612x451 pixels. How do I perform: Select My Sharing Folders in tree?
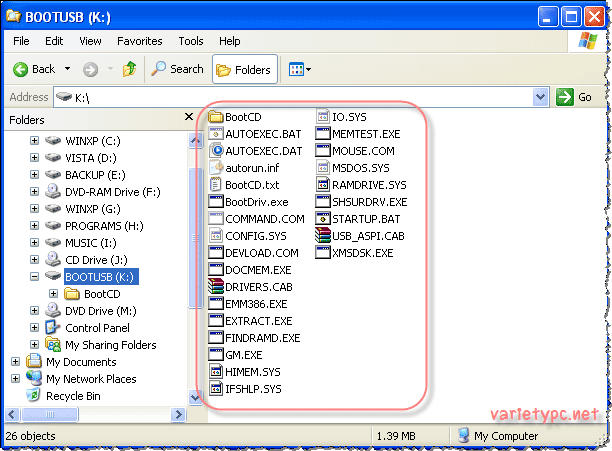tap(110, 345)
